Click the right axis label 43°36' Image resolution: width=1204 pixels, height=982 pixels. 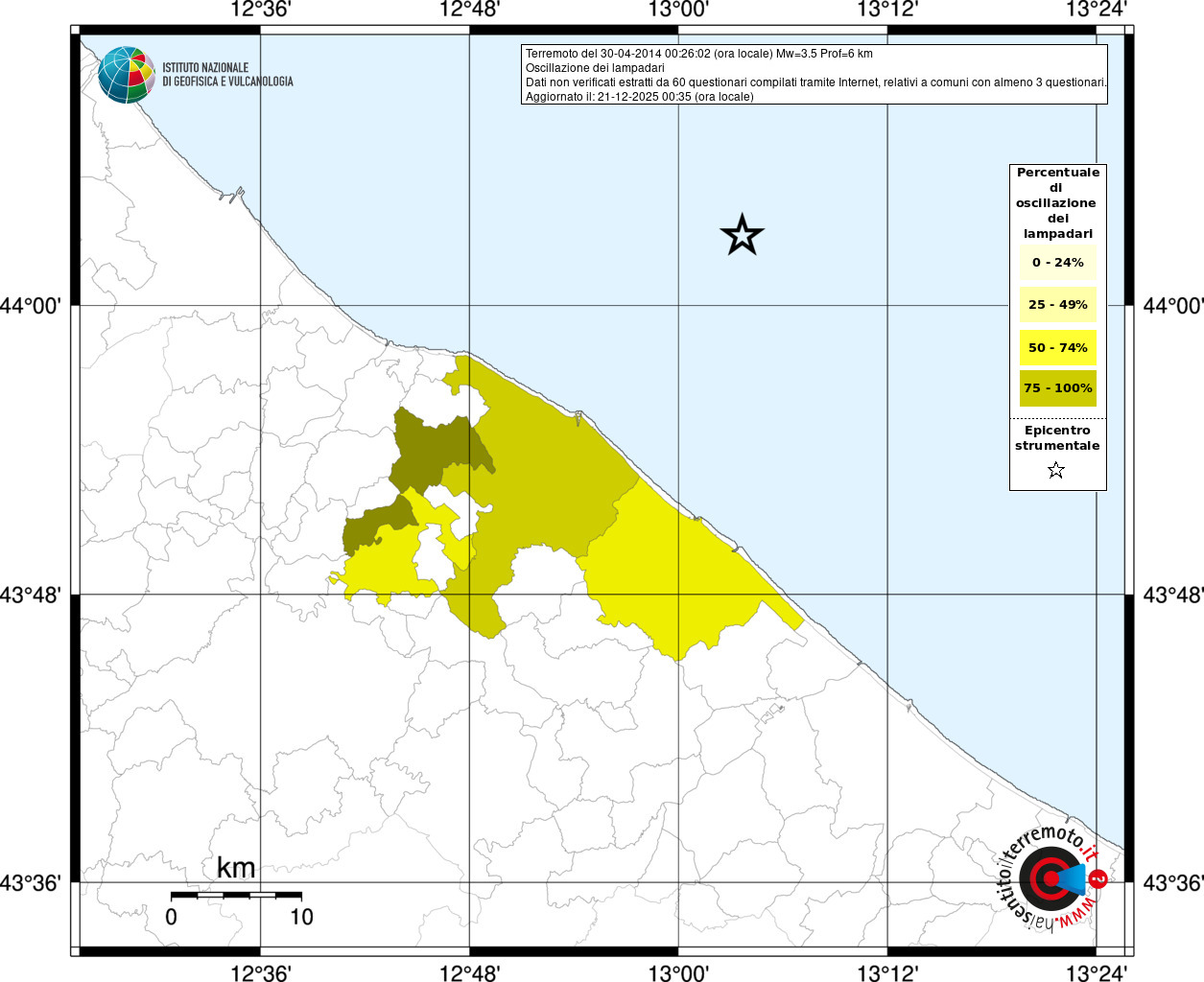pyautogui.click(x=1172, y=882)
